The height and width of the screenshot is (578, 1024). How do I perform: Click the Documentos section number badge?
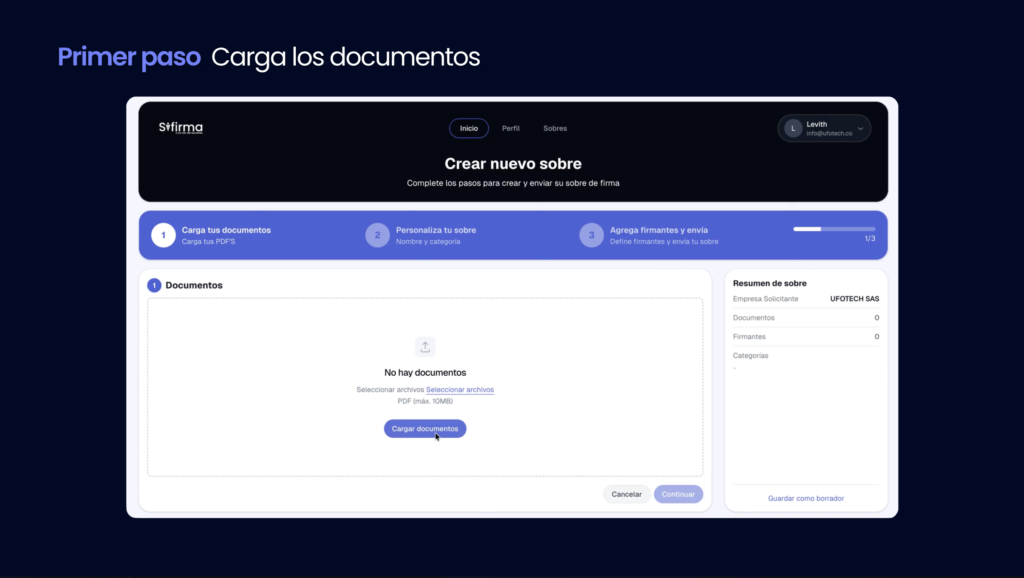point(154,285)
